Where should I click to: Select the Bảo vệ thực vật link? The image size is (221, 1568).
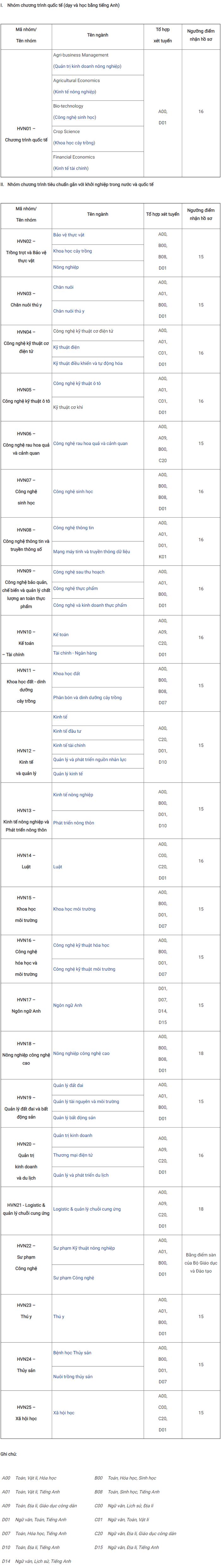(69, 235)
